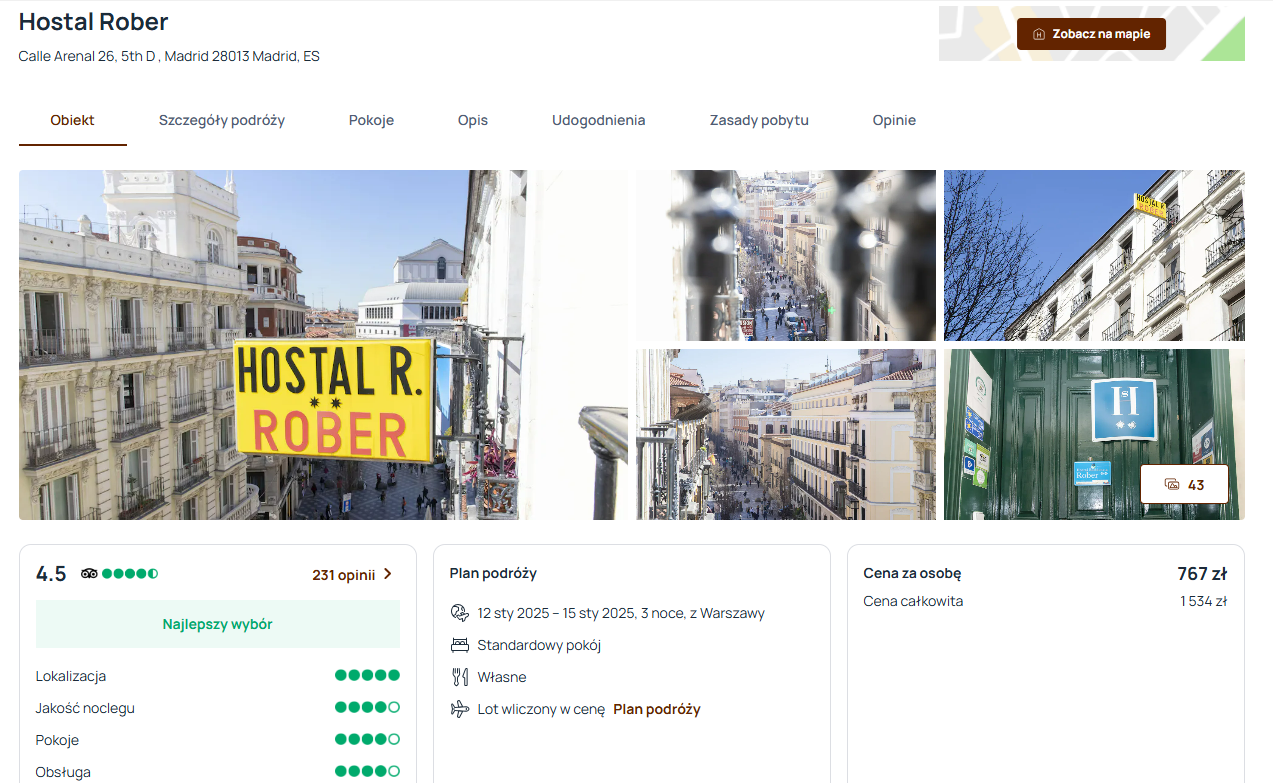Click the bed icon next to Standardowy pokój
The width and height of the screenshot is (1273, 783).
(x=460, y=645)
